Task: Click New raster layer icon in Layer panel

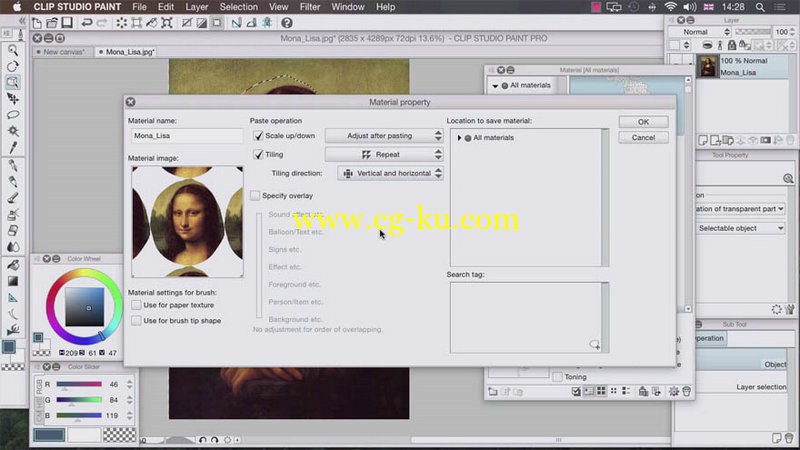Action: click(703, 140)
